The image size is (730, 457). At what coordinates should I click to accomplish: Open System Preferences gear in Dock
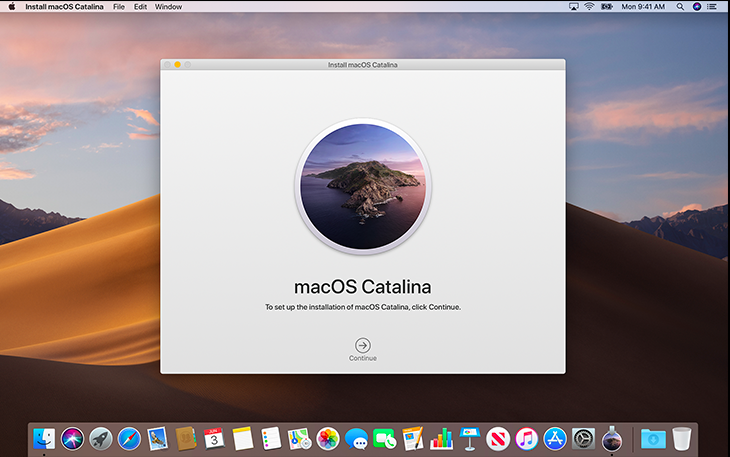pos(583,438)
